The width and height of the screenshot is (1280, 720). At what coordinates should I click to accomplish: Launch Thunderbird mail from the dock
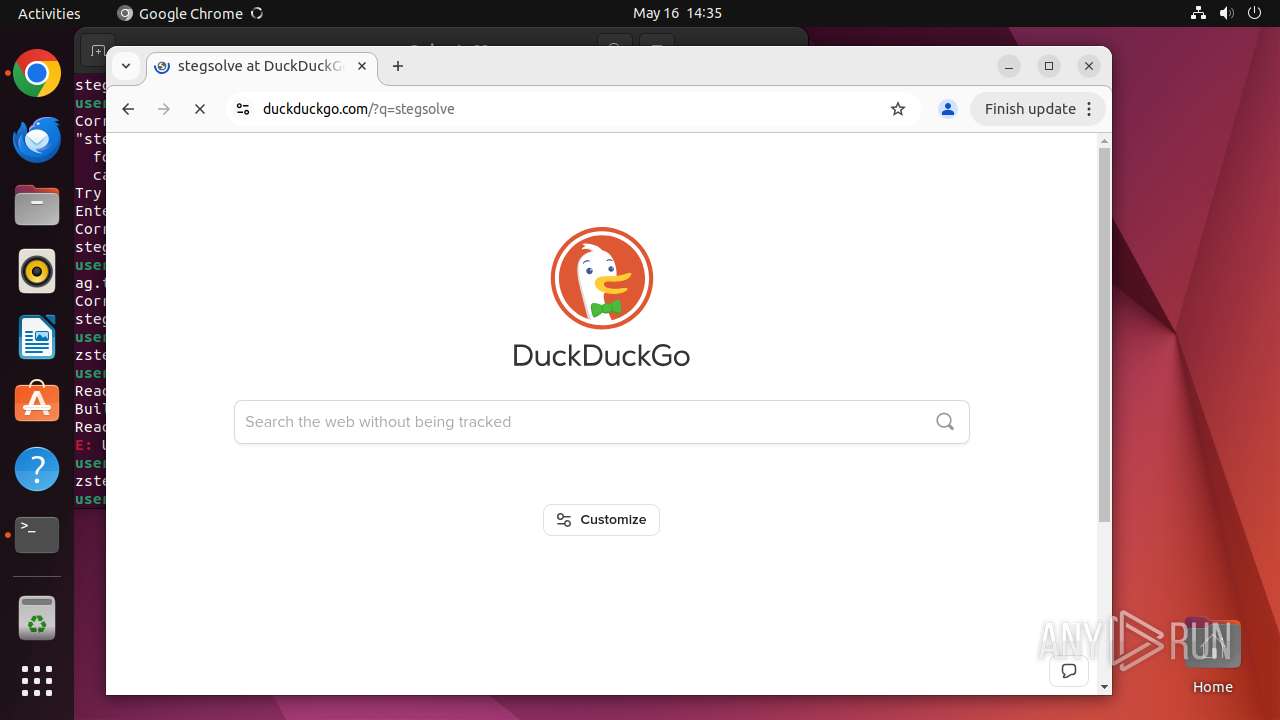click(x=37, y=140)
